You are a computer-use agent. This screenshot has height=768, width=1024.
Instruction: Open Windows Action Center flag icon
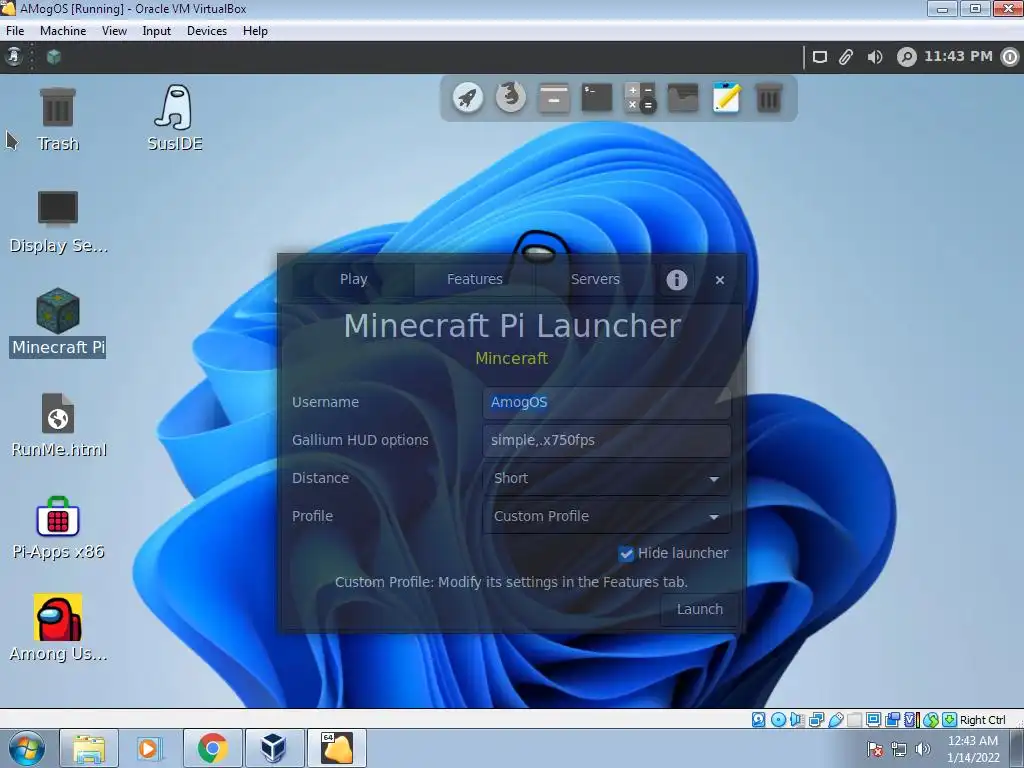tap(875, 749)
